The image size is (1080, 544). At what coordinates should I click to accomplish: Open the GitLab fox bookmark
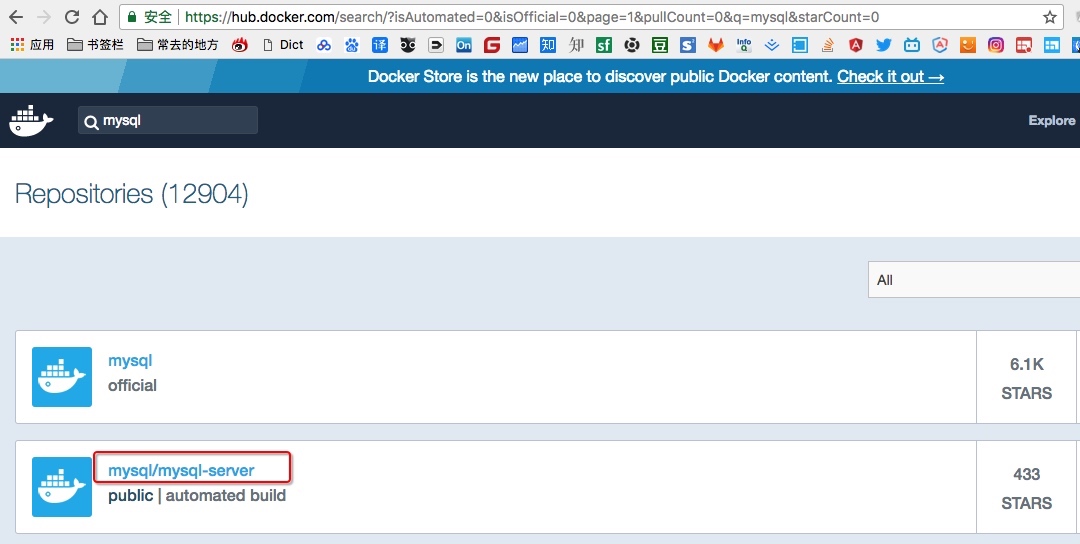point(716,45)
